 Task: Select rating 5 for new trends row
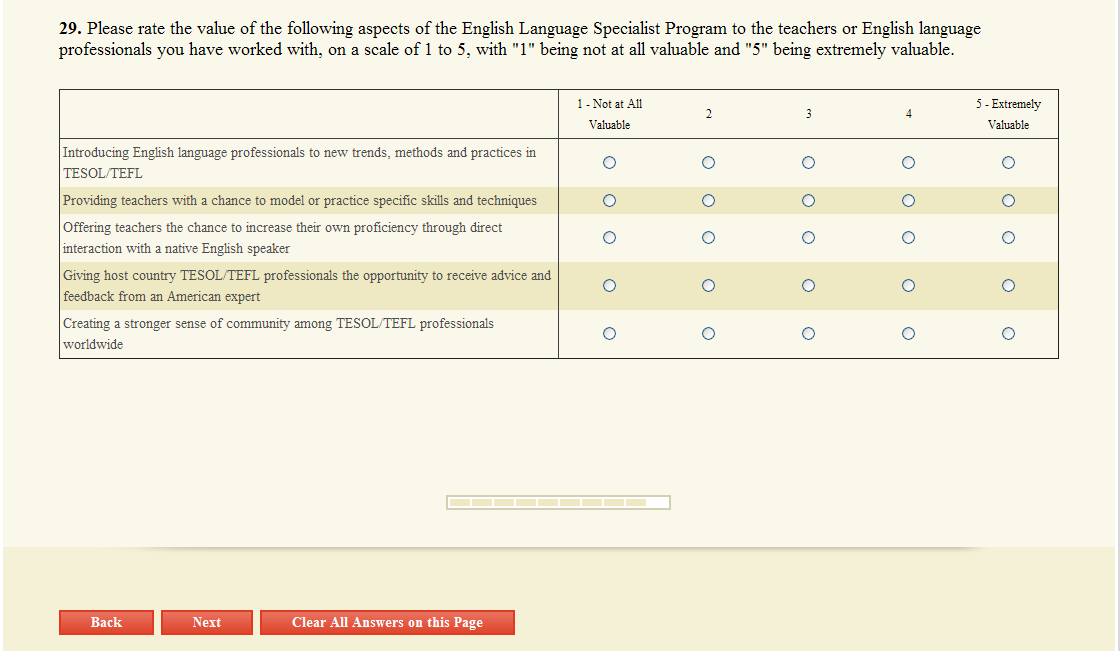[1008, 162]
